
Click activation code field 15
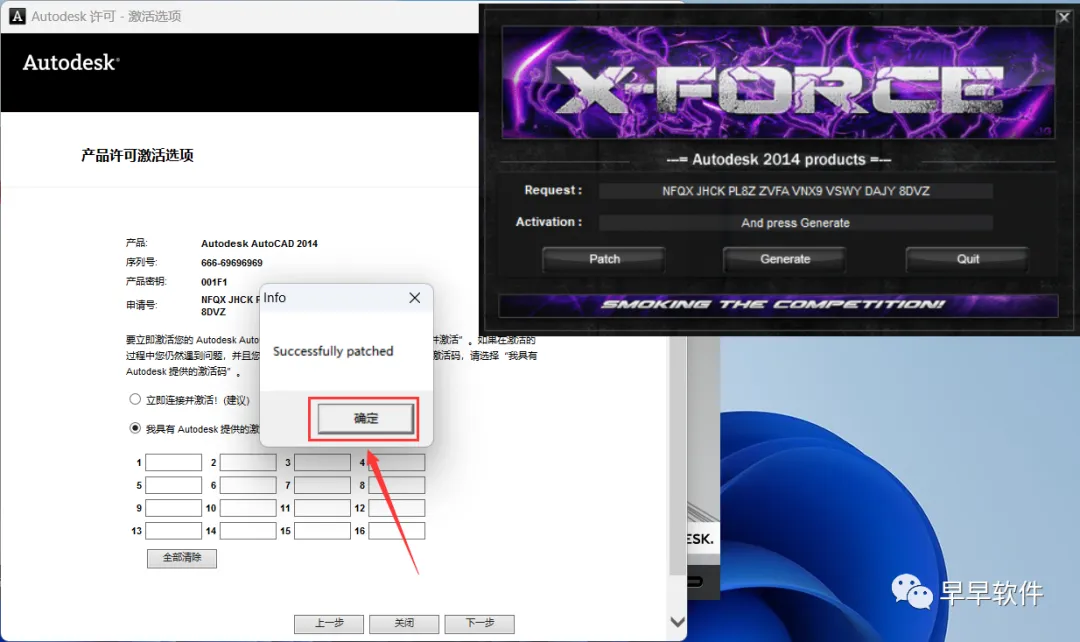322,530
